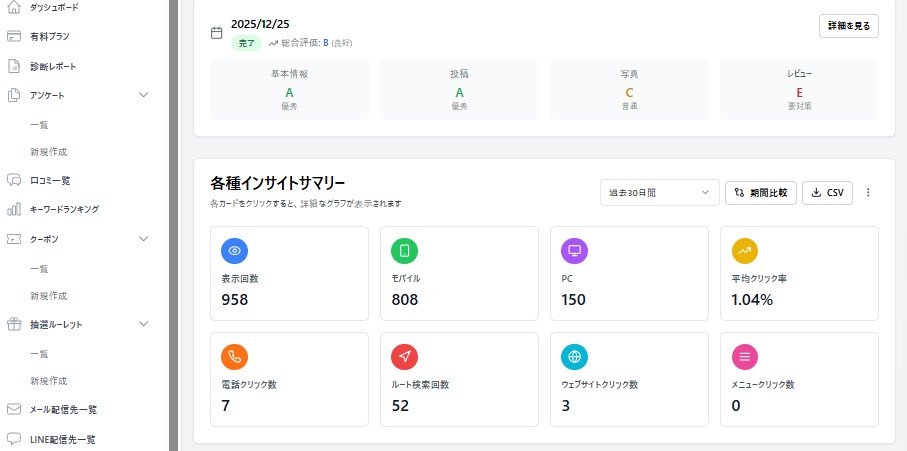Open the 表示回数 958 card

click(289, 273)
